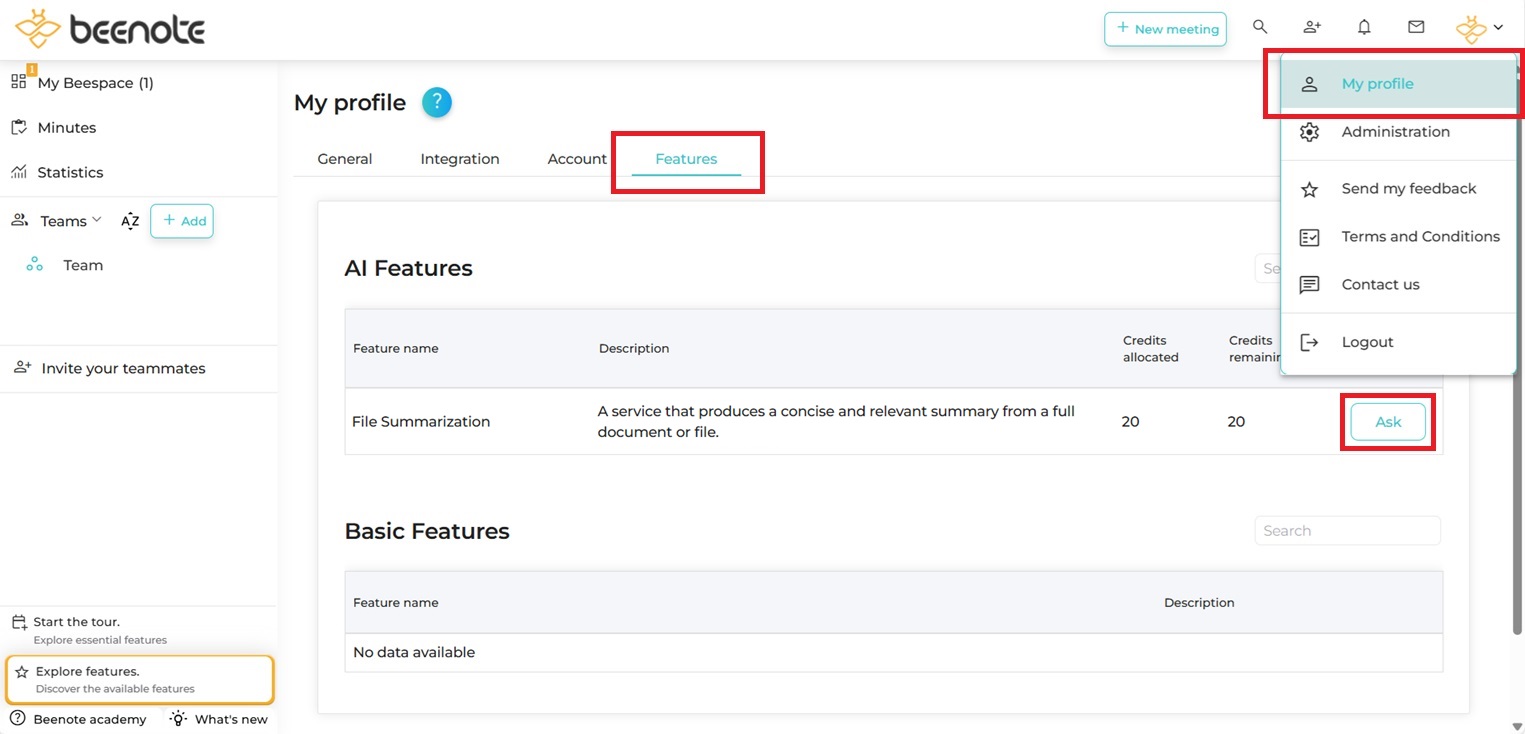The image size is (1525, 734).
Task: Choose Administration from the user menu
Action: [x=1395, y=132]
